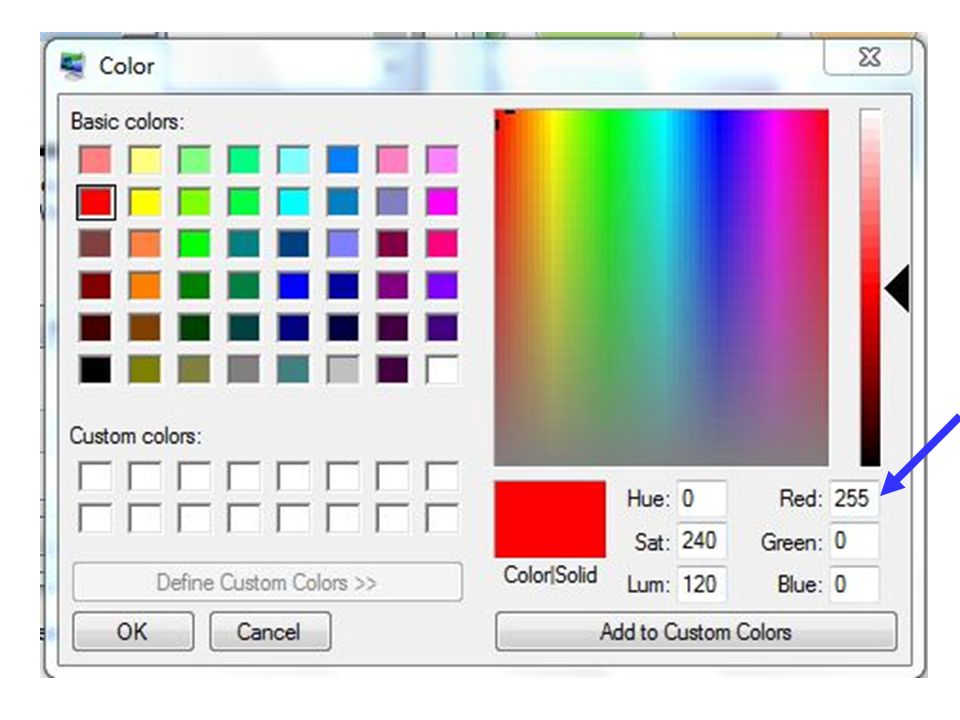Select the dark maroon swatch in fourth row
The width and height of the screenshot is (960, 720).
coord(96,286)
